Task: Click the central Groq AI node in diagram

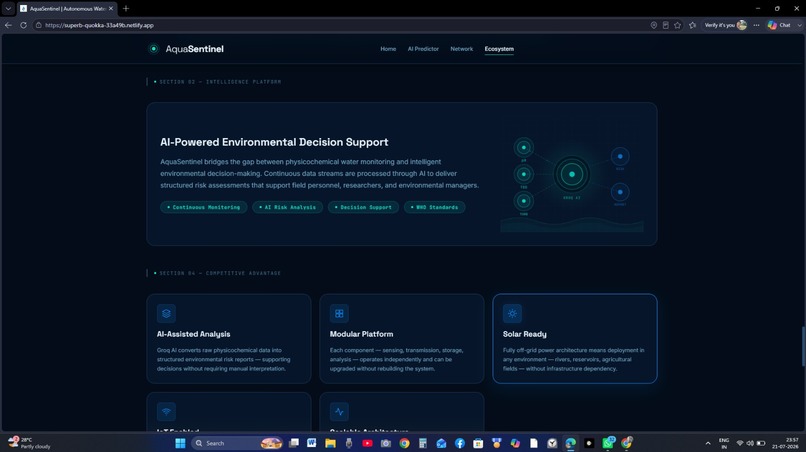Action: 572,174
